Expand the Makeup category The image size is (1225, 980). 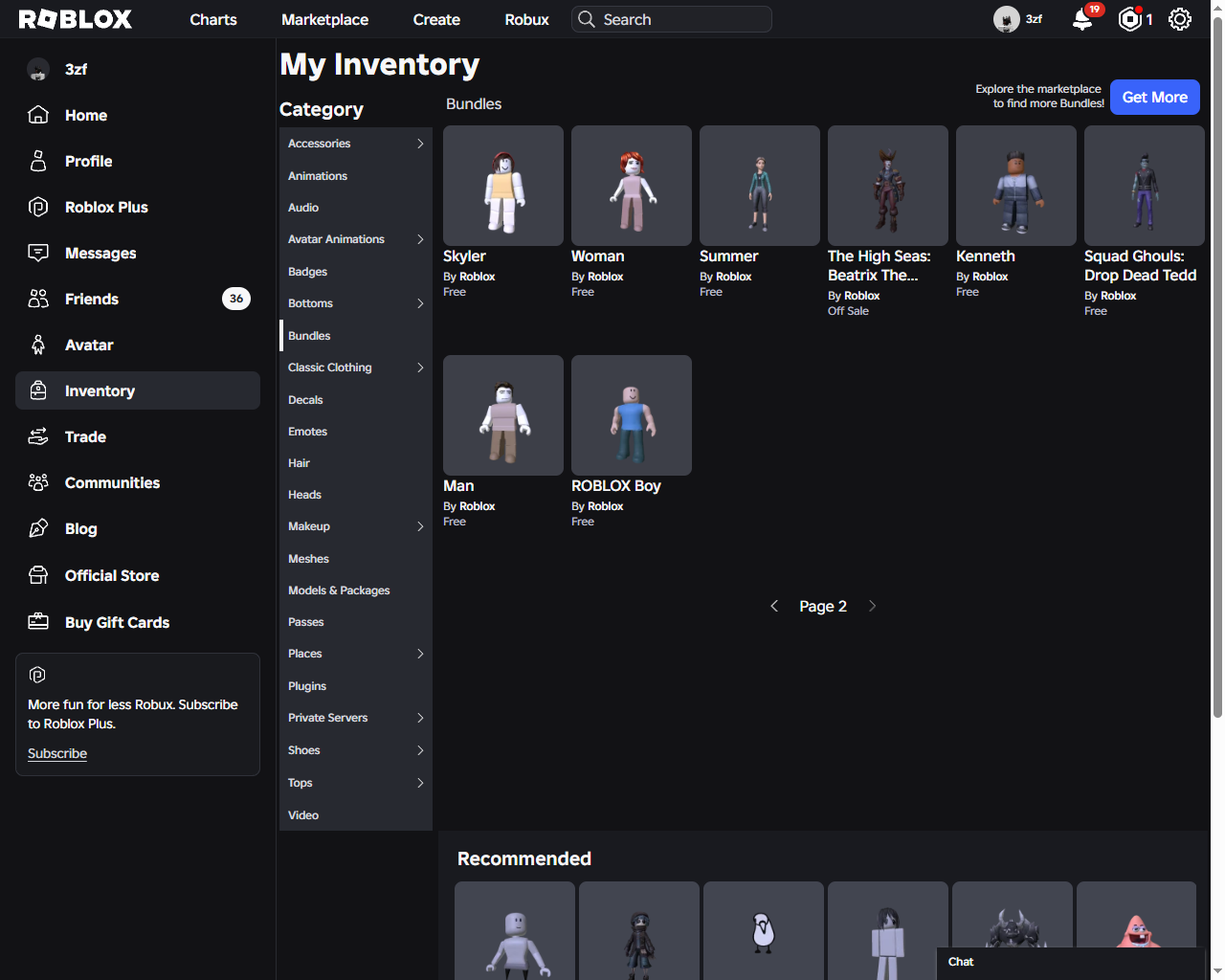click(420, 526)
